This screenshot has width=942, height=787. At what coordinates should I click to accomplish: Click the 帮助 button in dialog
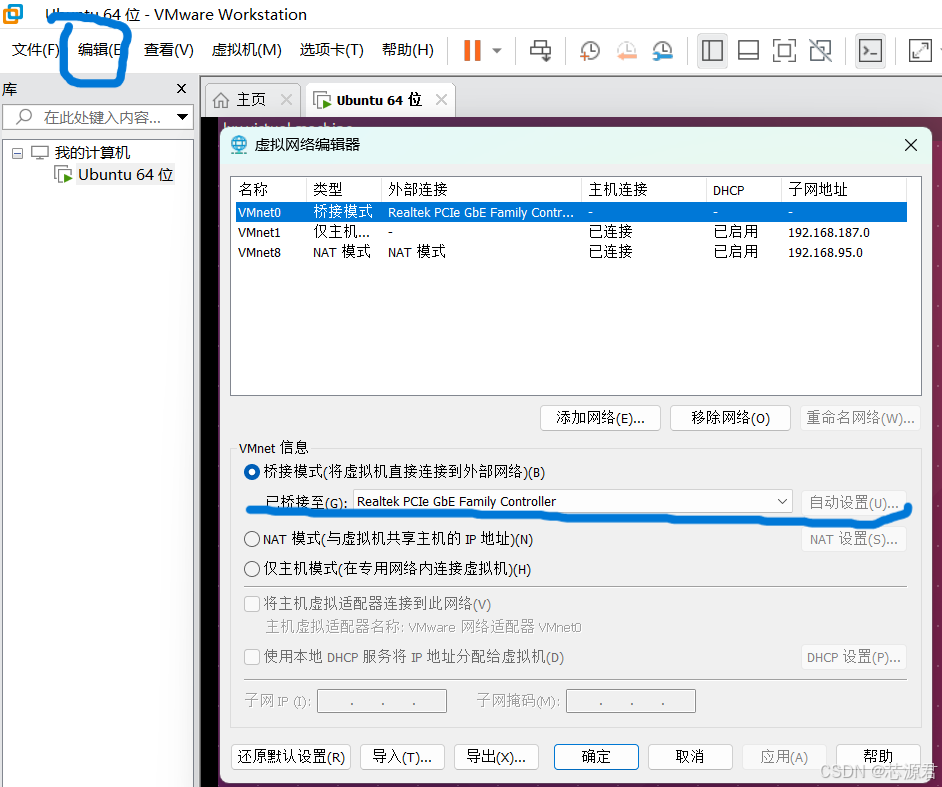click(878, 757)
